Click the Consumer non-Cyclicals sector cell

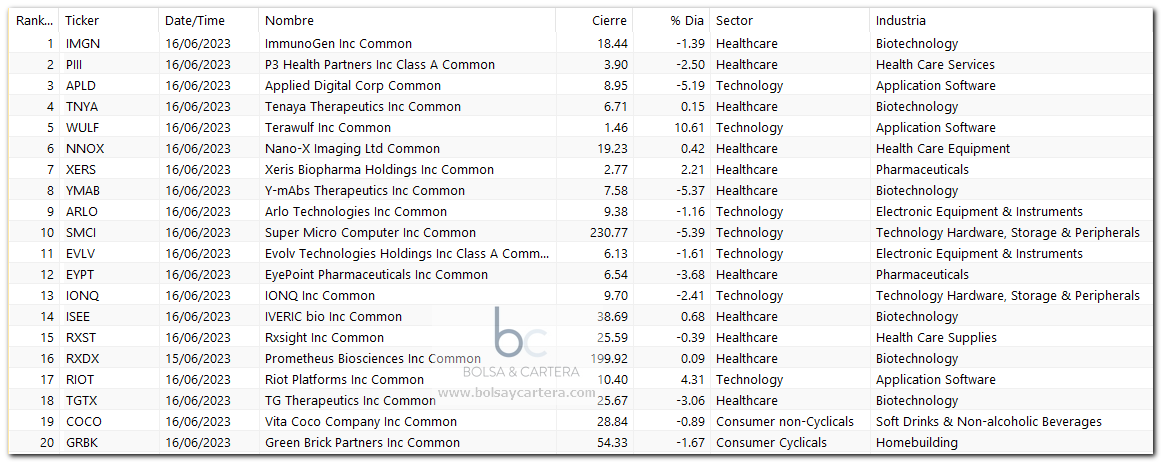789,422
